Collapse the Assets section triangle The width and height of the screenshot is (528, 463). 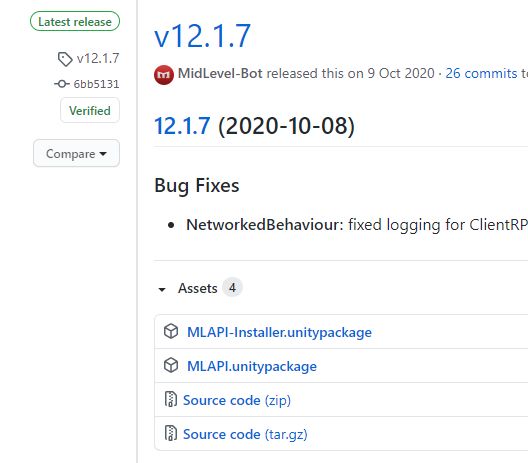click(x=162, y=289)
